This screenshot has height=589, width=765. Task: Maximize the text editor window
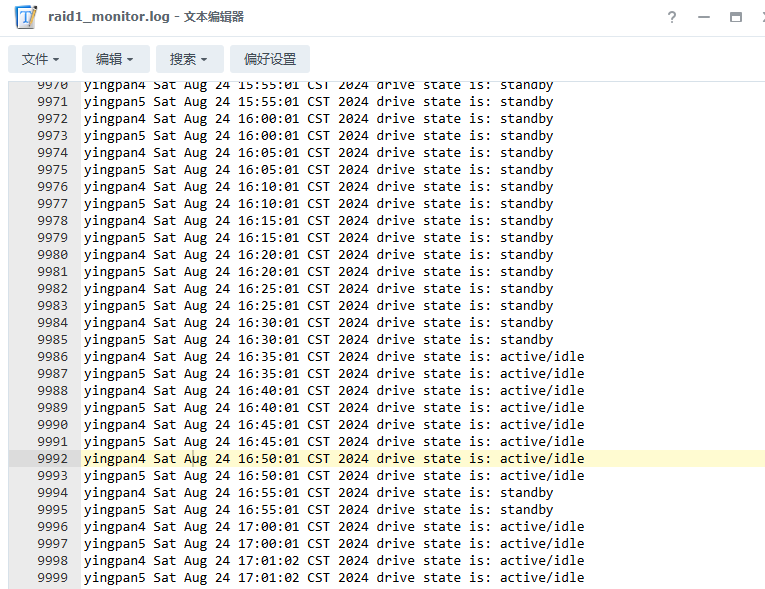point(736,17)
